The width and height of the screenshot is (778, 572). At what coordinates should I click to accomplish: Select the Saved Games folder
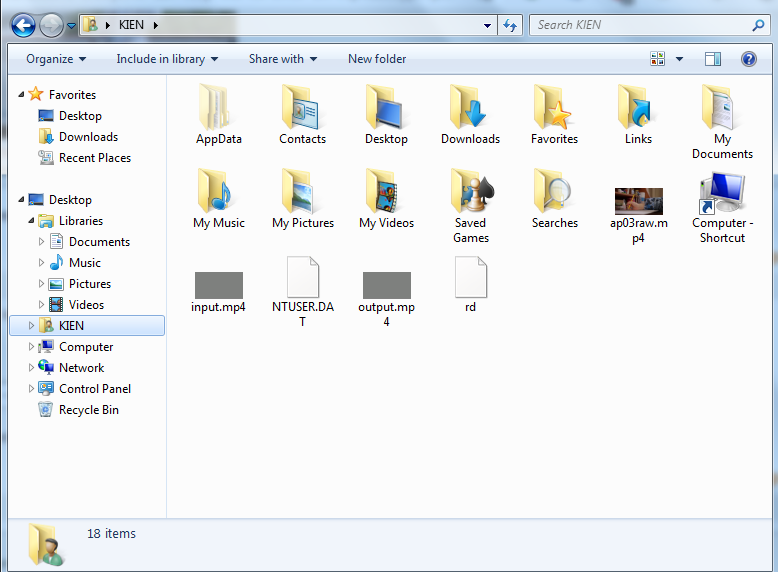[x=470, y=206]
